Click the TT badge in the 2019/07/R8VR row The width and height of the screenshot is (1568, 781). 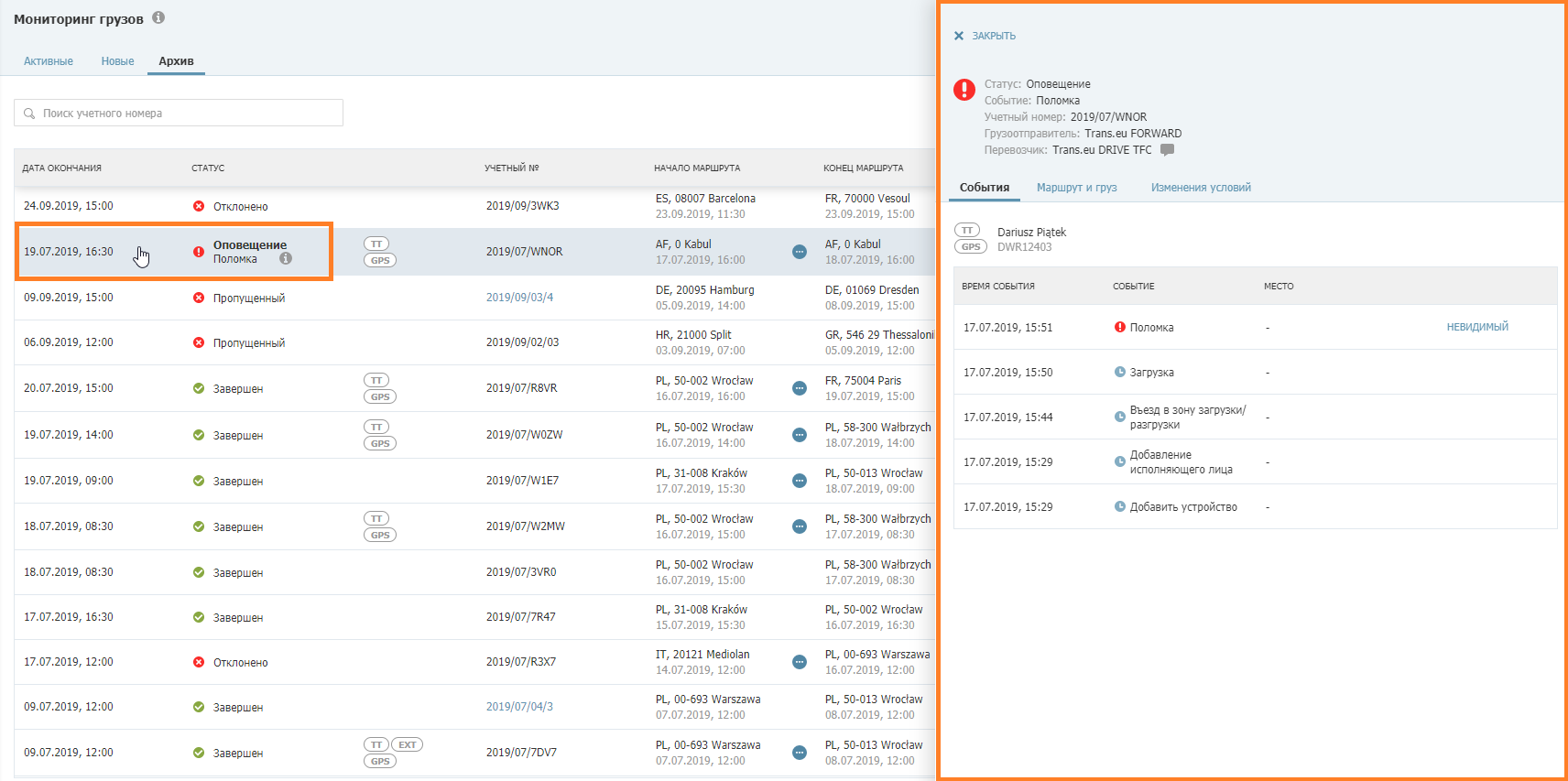(x=376, y=380)
